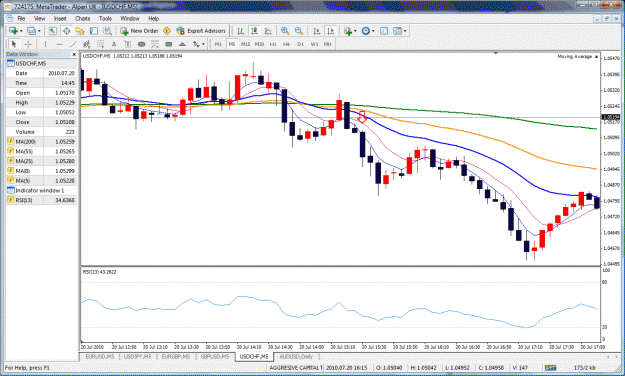Toggle chart Auto Scroll
This screenshot has height=376, width=625.
click(316, 31)
